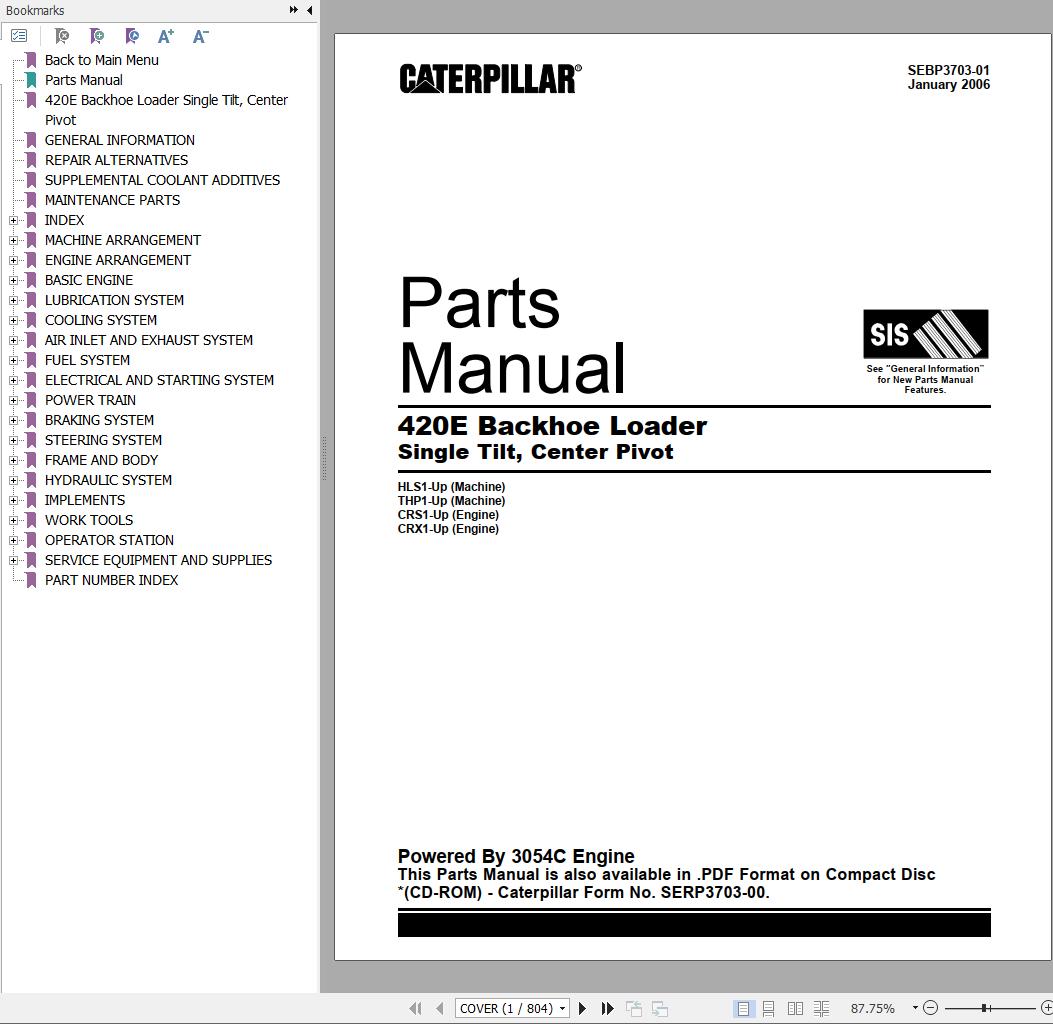The image size is (1053, 1024).
Task: Toggle zoom out with the minus icon
Action: (x=929, y=1008)
